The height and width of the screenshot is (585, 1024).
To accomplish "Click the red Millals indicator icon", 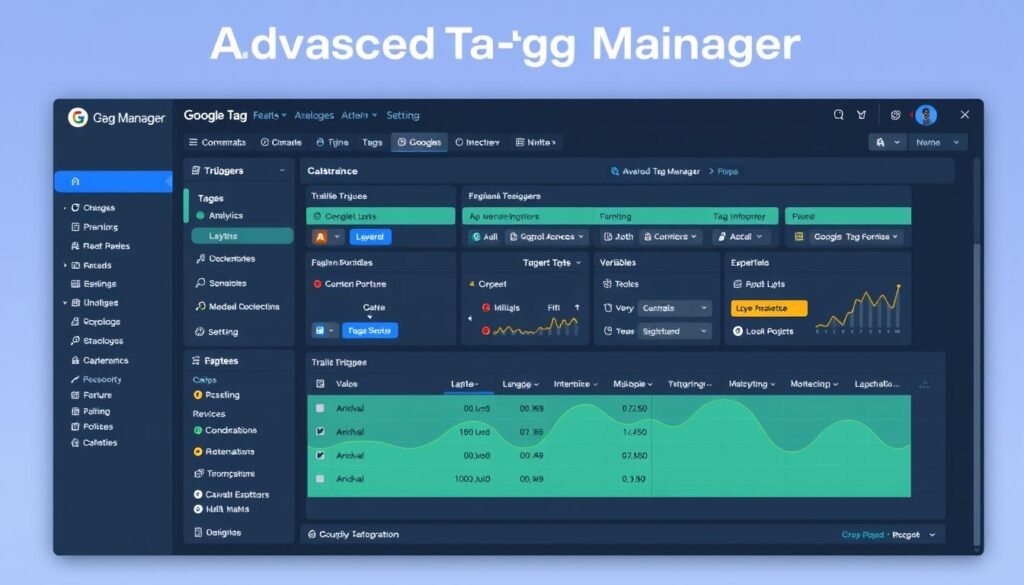I will coord(486,308).
